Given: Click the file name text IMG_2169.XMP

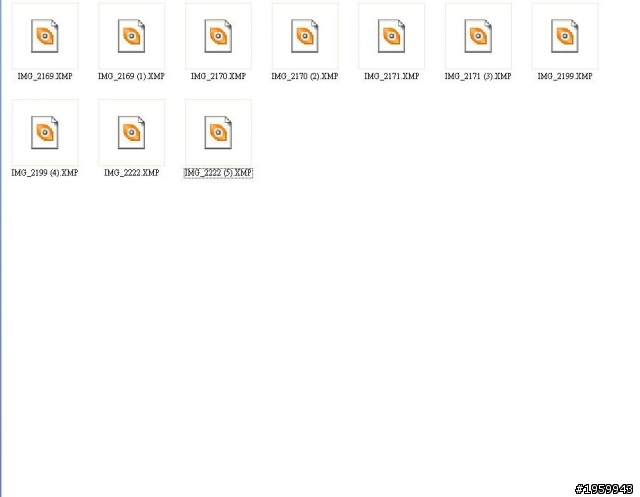Looking at the screenshot, I should tap(45, 76).
